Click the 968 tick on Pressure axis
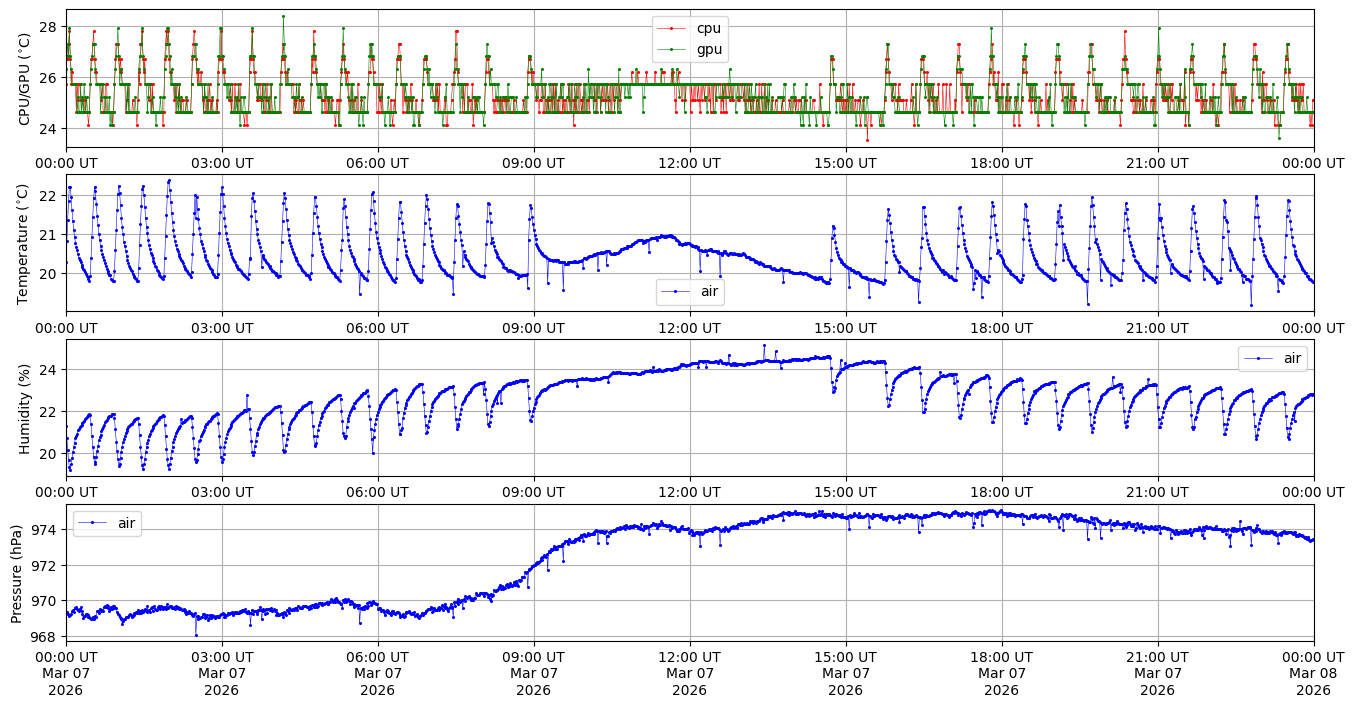The image size is (1354, 707). click(x=47, y=636)
